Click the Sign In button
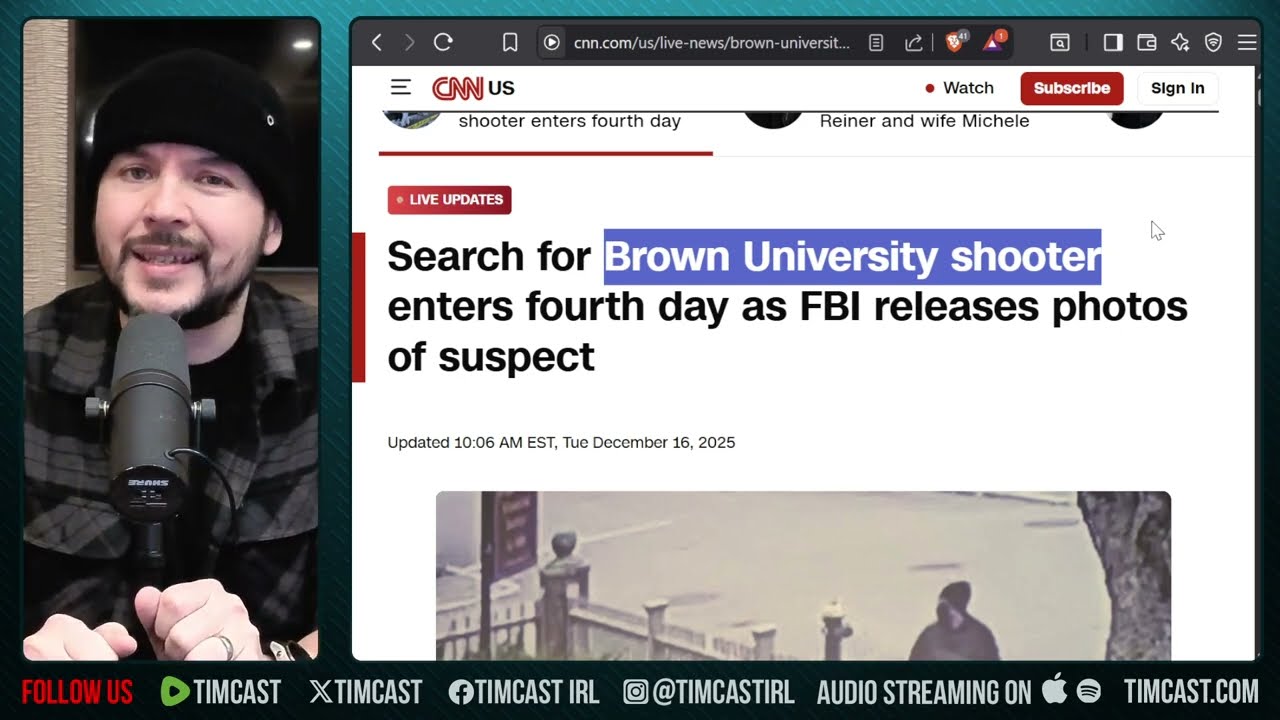The image size is (1280, 720). [x=1178, y=88]
